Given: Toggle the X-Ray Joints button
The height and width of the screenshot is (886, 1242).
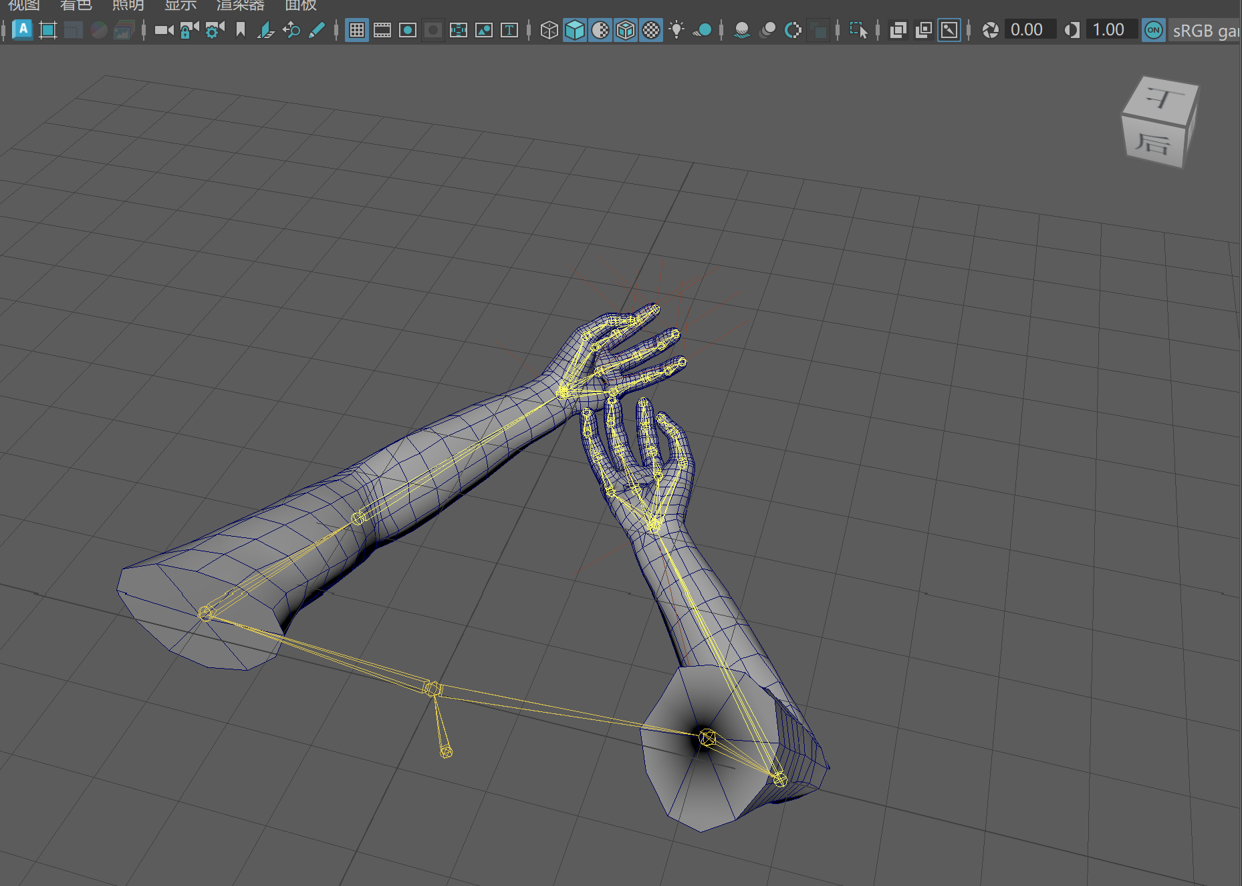Looking at the screenshot, I should 949,30.
